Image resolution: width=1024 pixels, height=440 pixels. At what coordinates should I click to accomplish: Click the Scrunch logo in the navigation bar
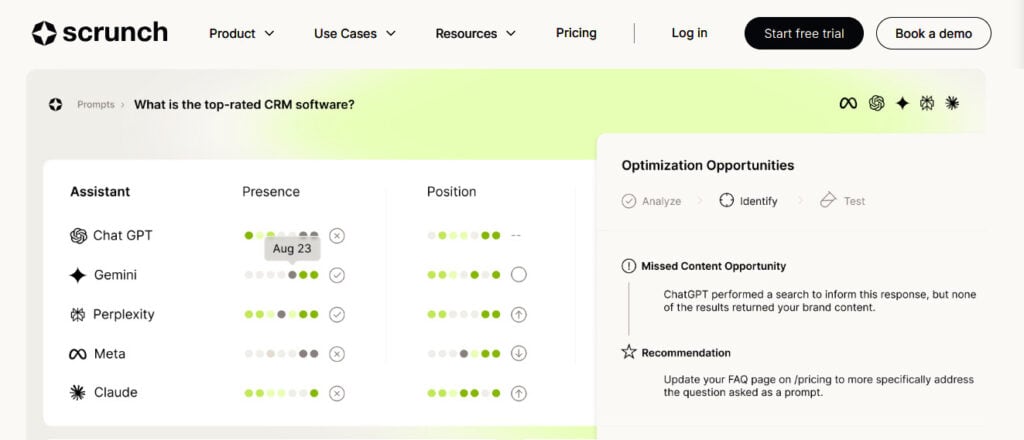coord(100,33)
